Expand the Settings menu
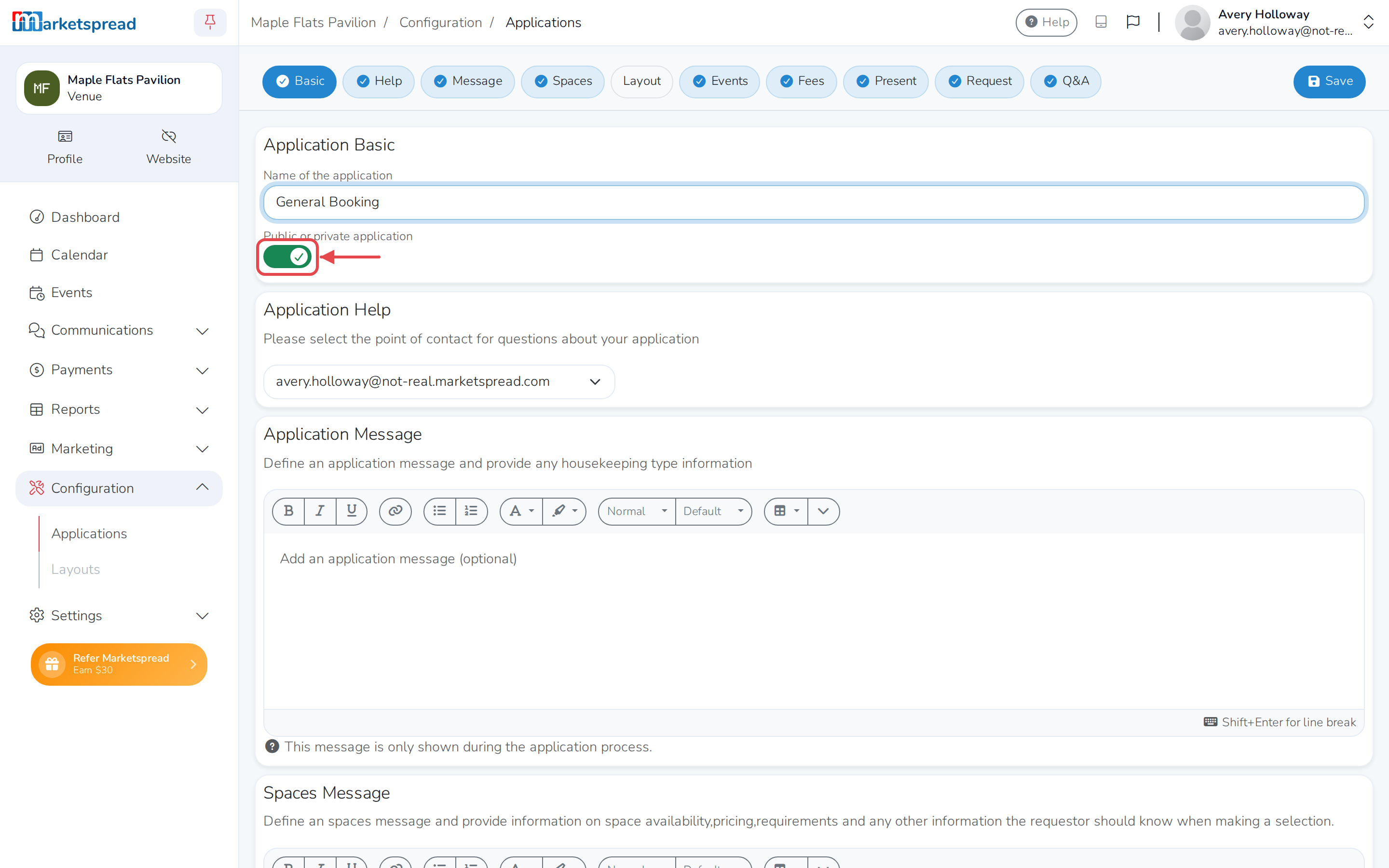1389x868 pixels. pos(119,615)
